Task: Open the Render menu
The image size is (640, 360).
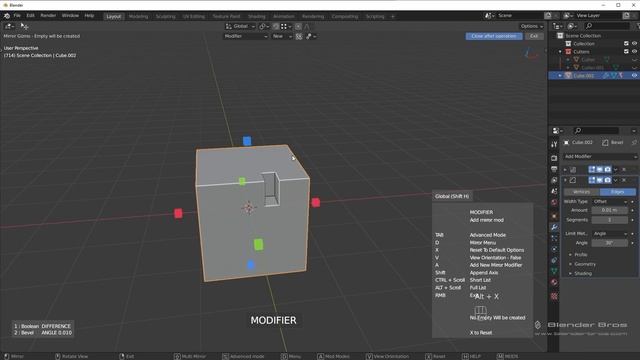Action: 48,16
